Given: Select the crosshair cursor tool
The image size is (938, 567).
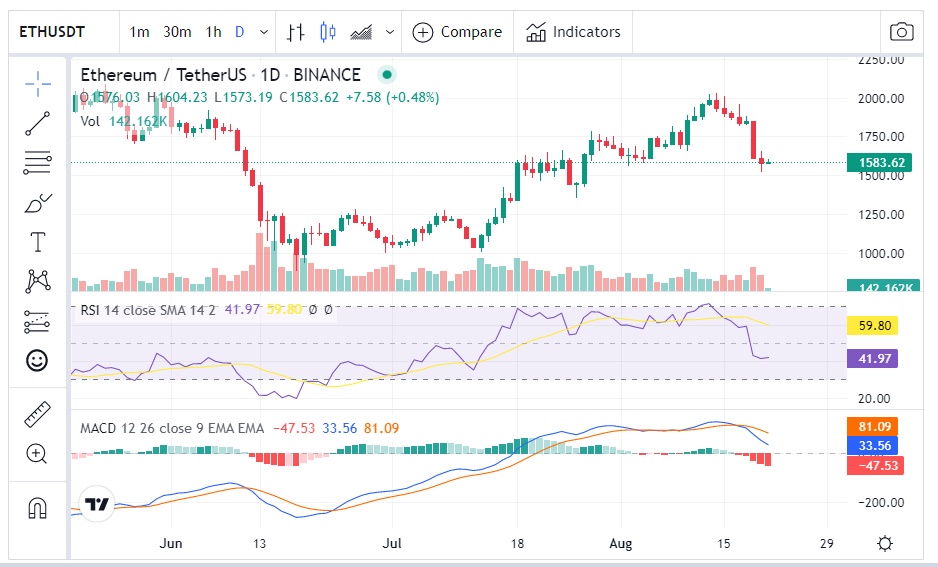Looking at the screenshot, I should click(x=38, y=84).
